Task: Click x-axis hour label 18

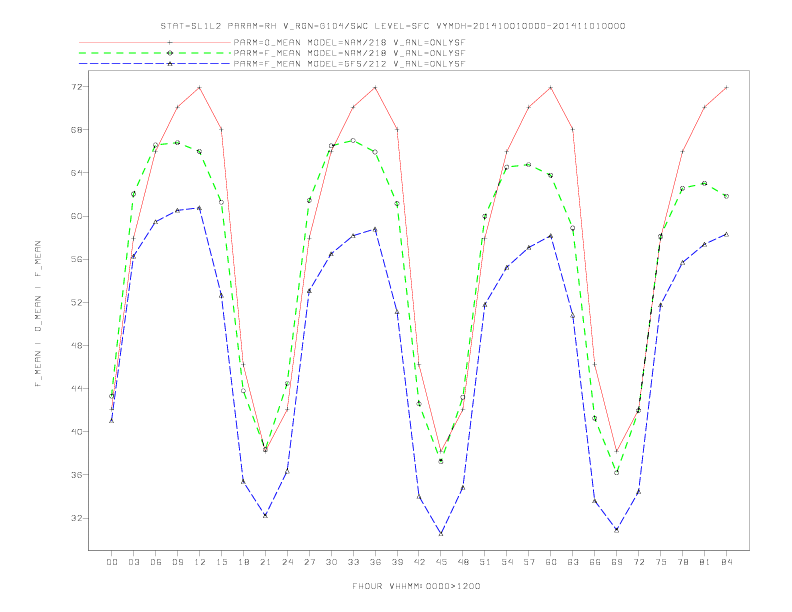Action: [x=243, y=562]
